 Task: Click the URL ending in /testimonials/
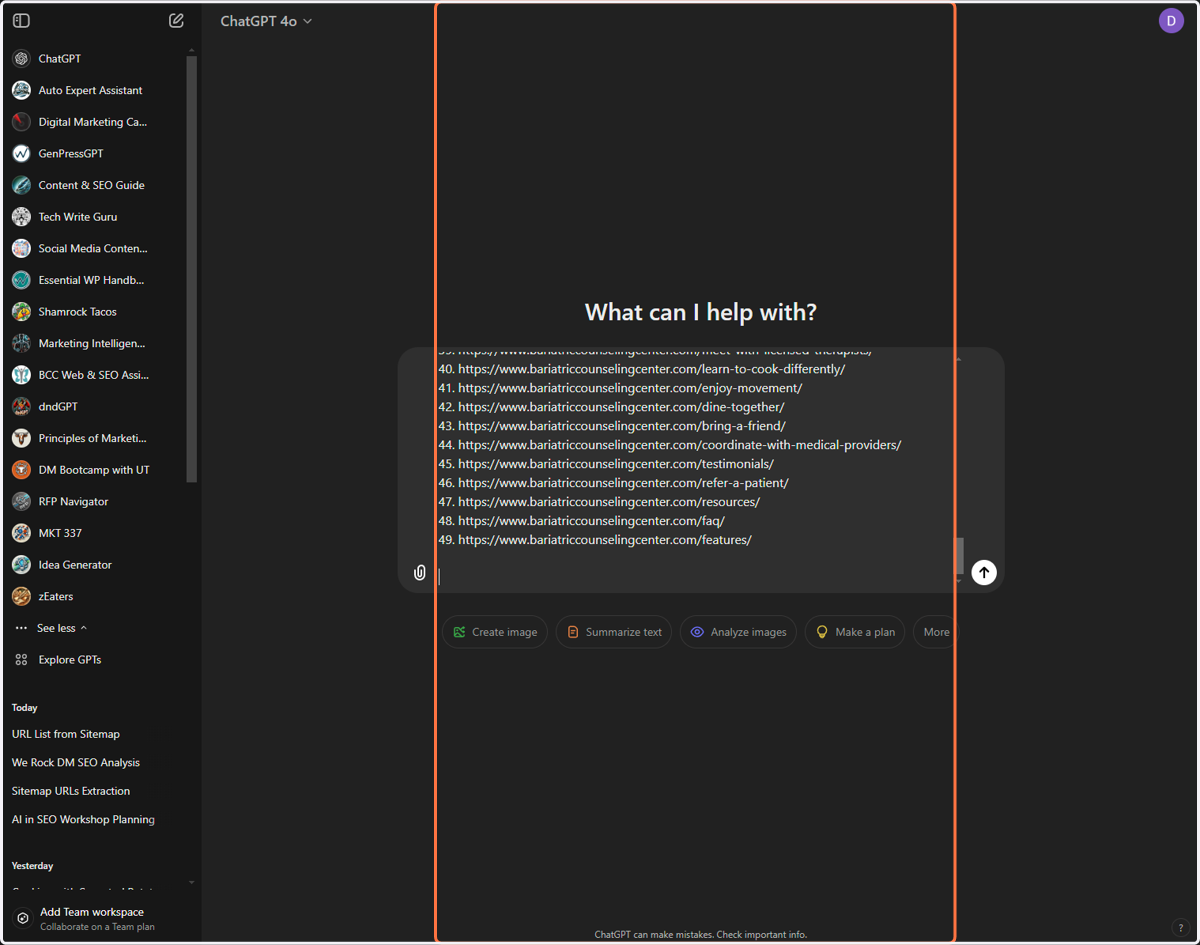pyautogui.click(x=616, y=464)
